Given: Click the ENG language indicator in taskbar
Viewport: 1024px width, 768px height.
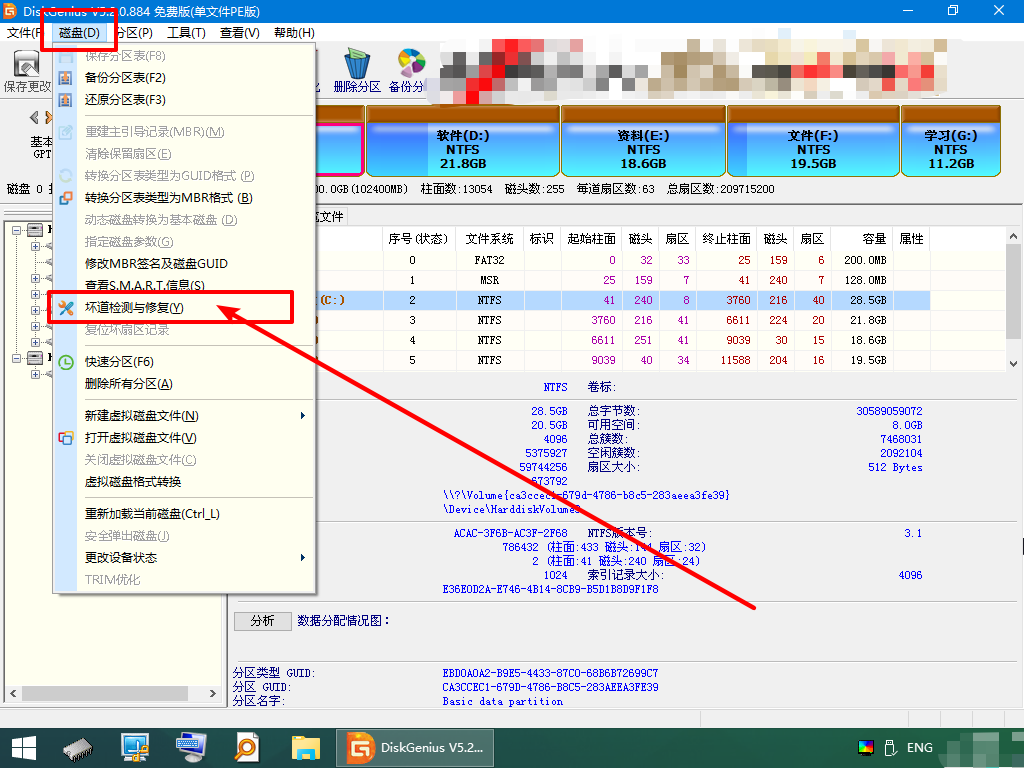Looking at the screenshot, I should click(918, 747).
